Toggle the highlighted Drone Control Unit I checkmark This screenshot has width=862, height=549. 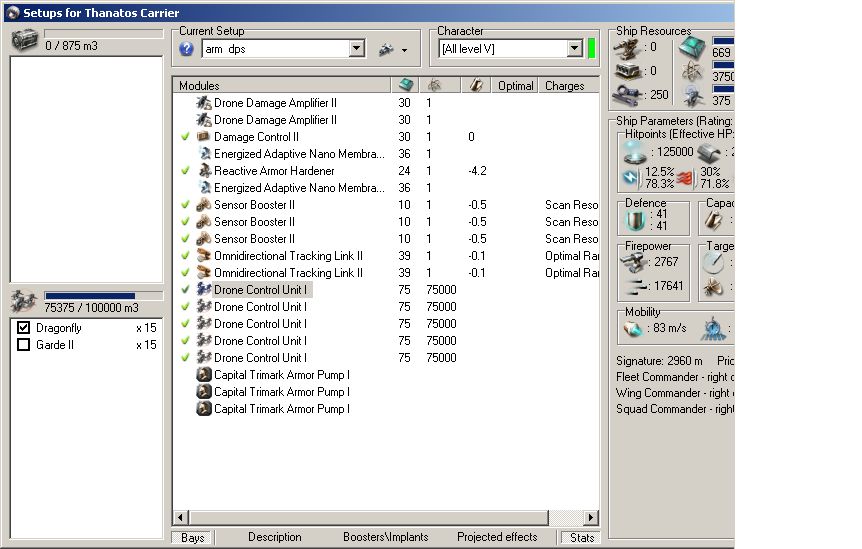coord(185,290)
